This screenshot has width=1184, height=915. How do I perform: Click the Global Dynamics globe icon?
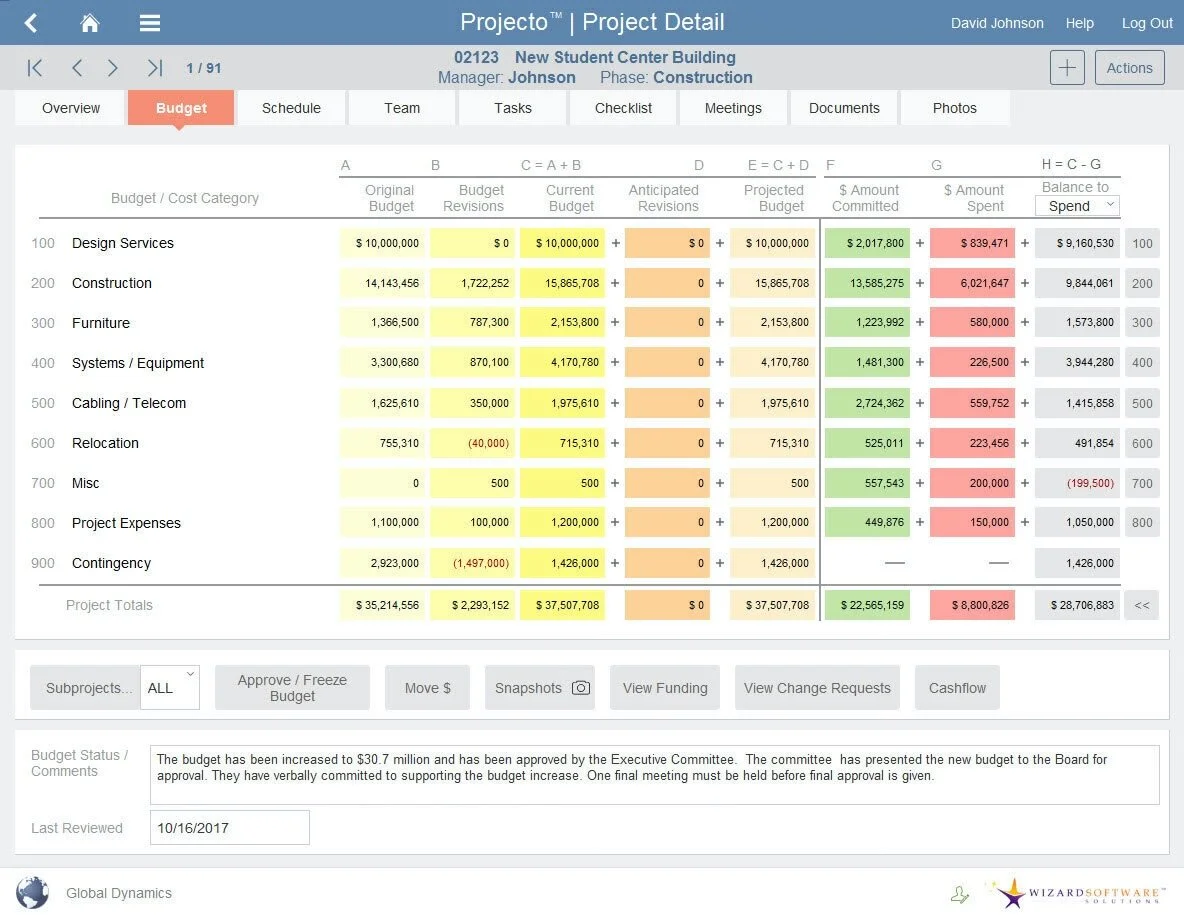(x=32, y=892)
